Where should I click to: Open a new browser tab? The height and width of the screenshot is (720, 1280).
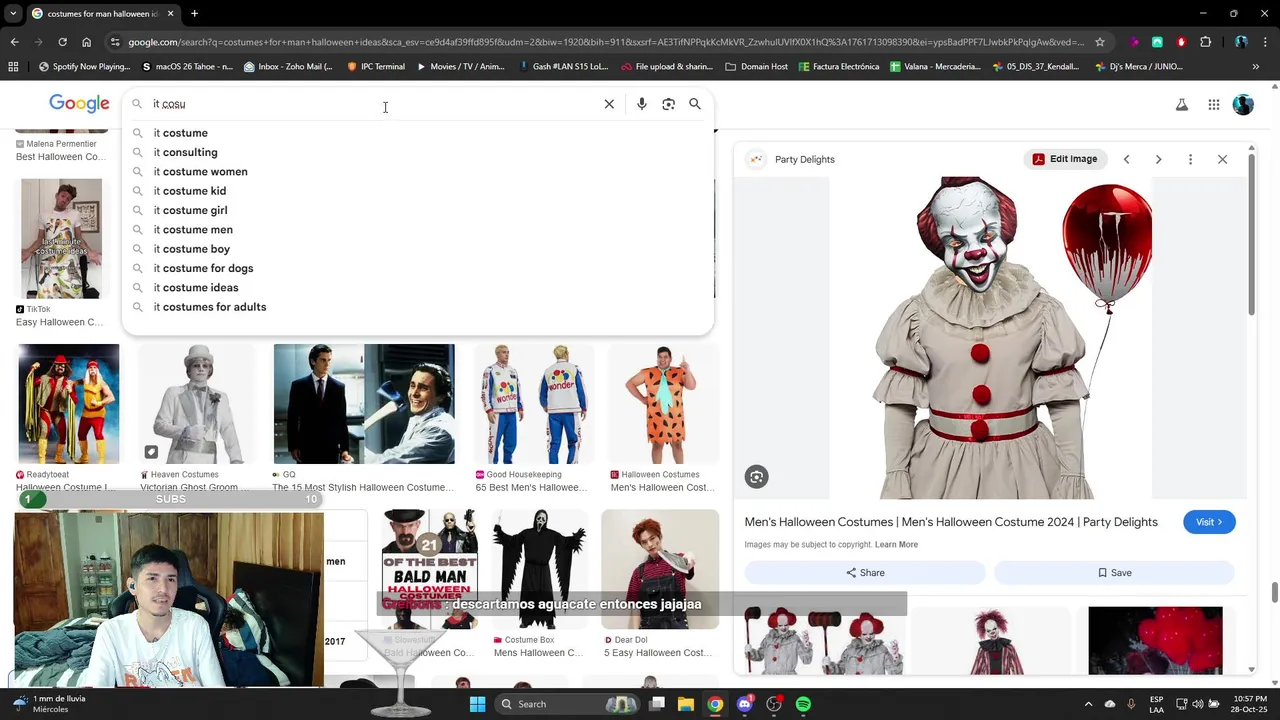[194, 14]
